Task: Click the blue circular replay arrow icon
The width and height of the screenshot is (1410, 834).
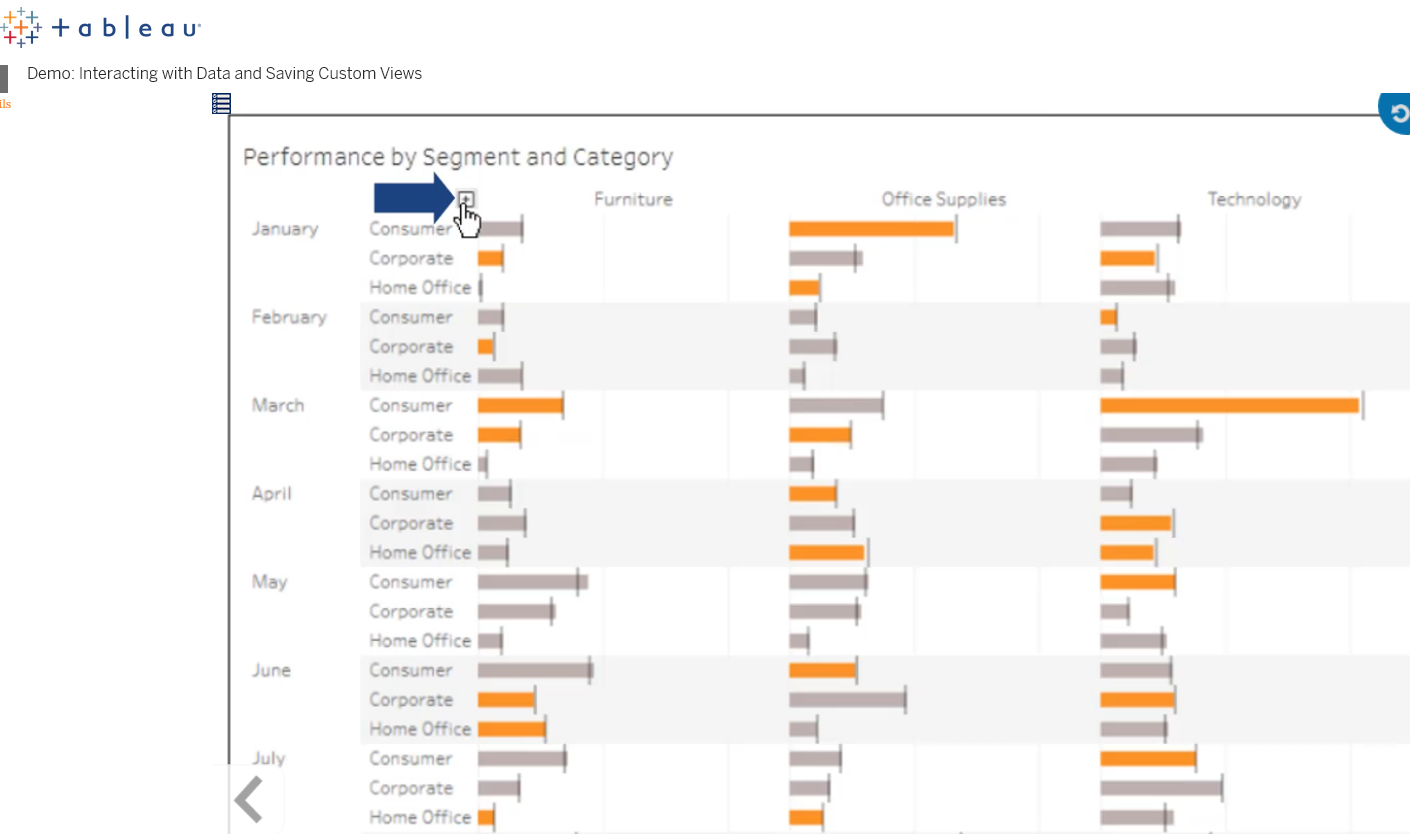Action: (x=1395, y=111)
